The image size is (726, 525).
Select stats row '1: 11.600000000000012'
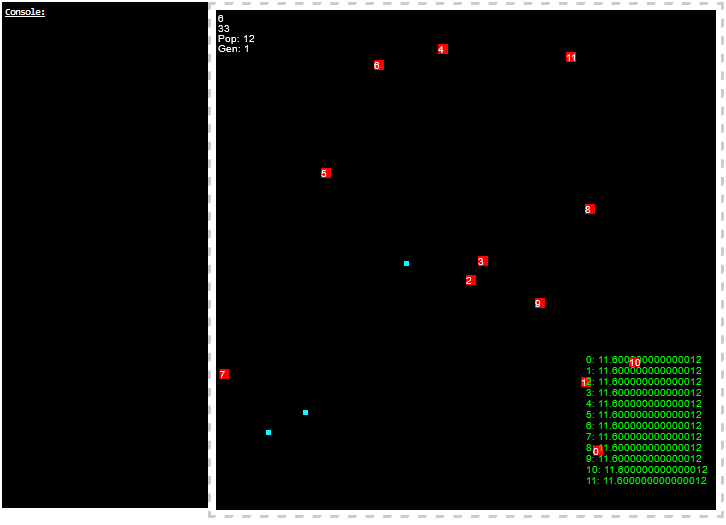coord(644,371)
